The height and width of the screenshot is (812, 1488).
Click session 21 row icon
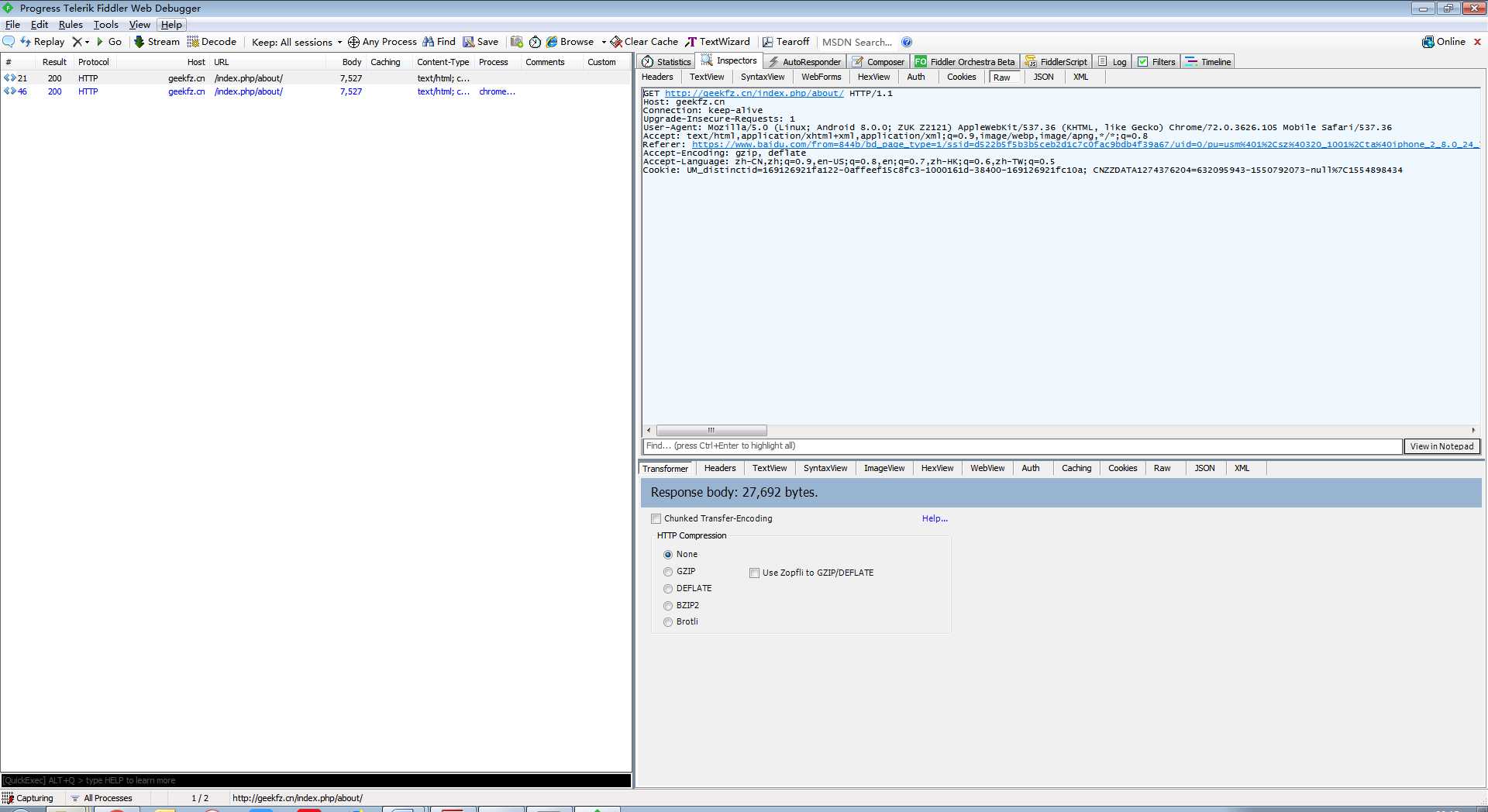pyautogui.click(x=10, y=78)
